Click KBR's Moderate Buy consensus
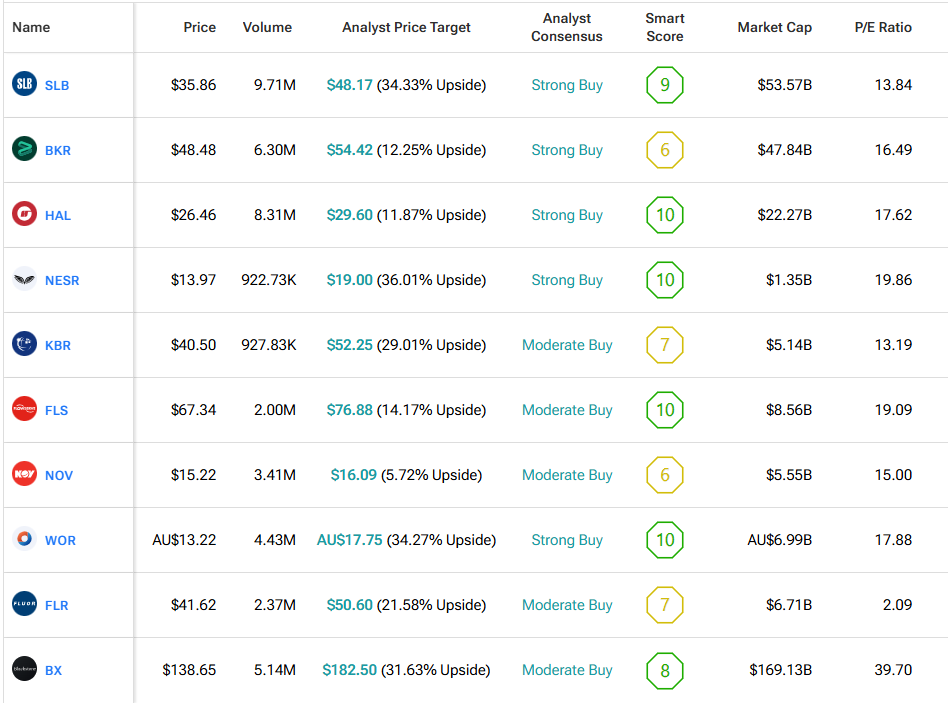 [x=567, y=345]
